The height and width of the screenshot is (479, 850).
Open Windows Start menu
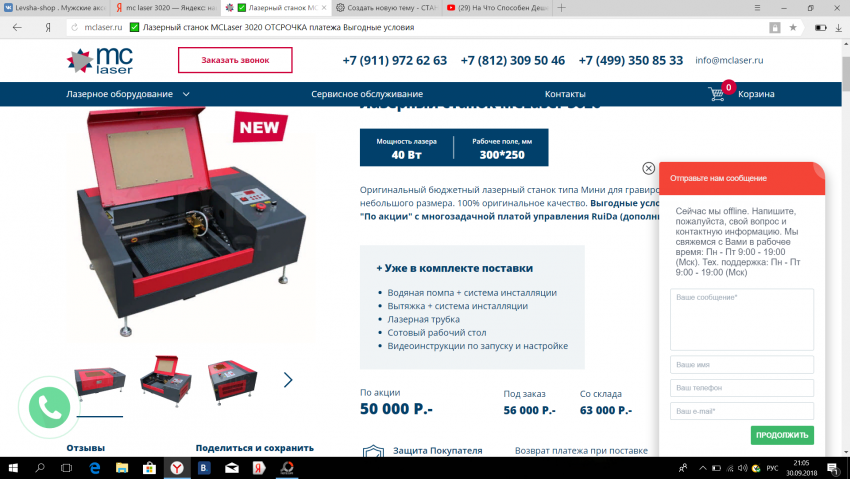(x=12, y=468)
